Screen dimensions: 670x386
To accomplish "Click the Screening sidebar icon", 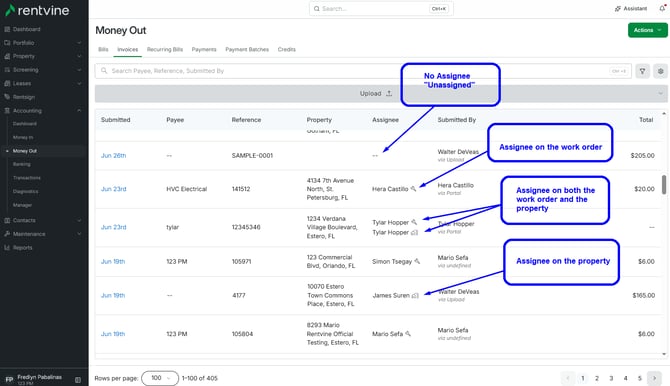I will pyautogui.click(x=7, y=70).
